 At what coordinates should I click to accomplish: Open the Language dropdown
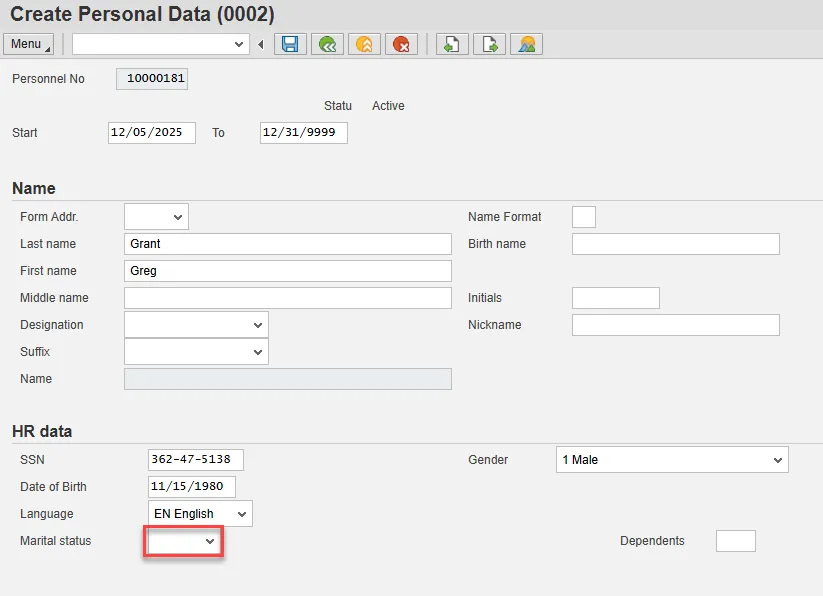pyautogui.click(x=200, y=514)
